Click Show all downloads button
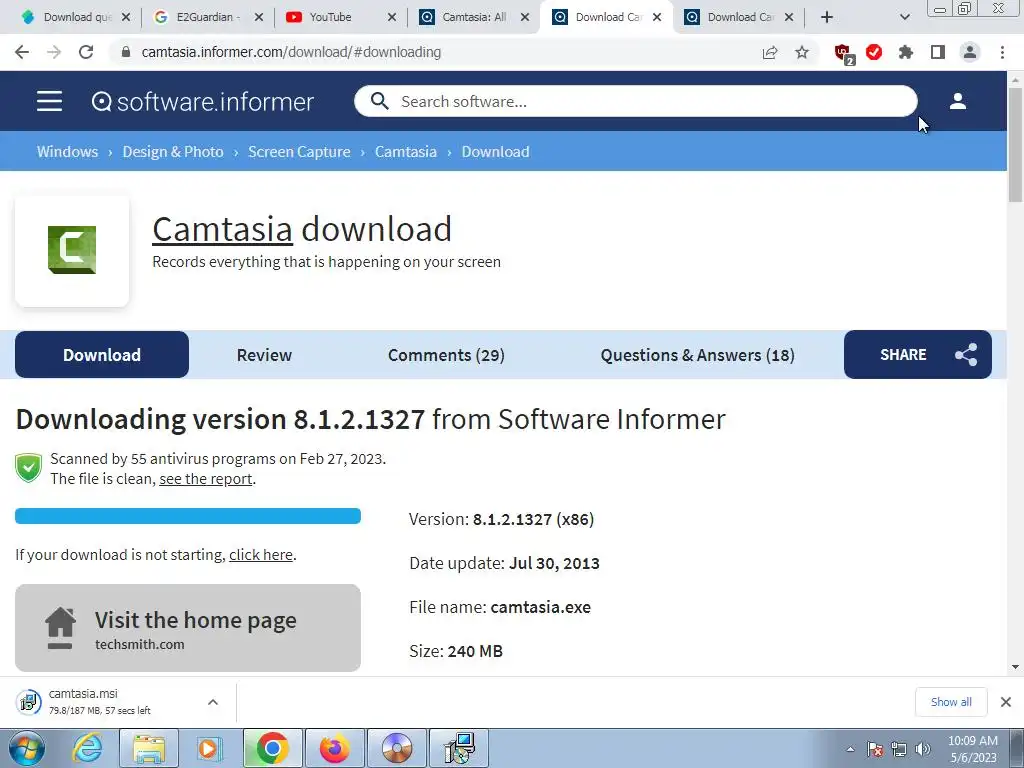The height and width of the screenshot is (768, 1024). (951, 702)
